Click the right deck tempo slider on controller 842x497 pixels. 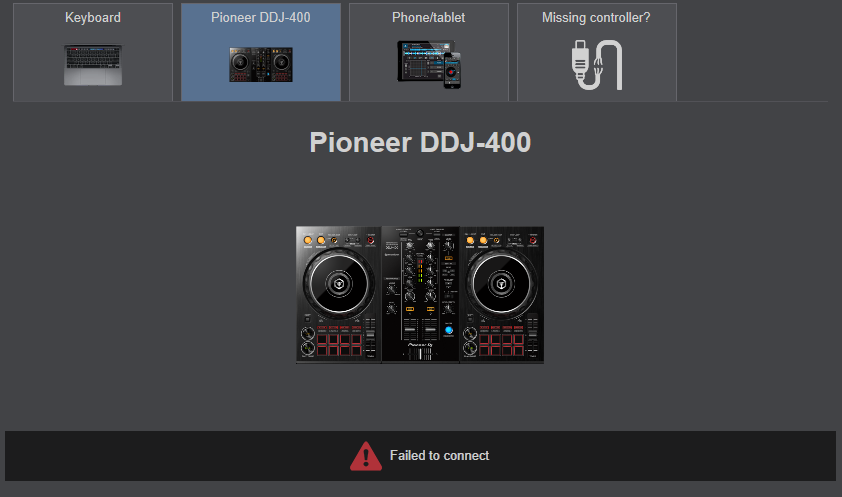tap(532, 335)
